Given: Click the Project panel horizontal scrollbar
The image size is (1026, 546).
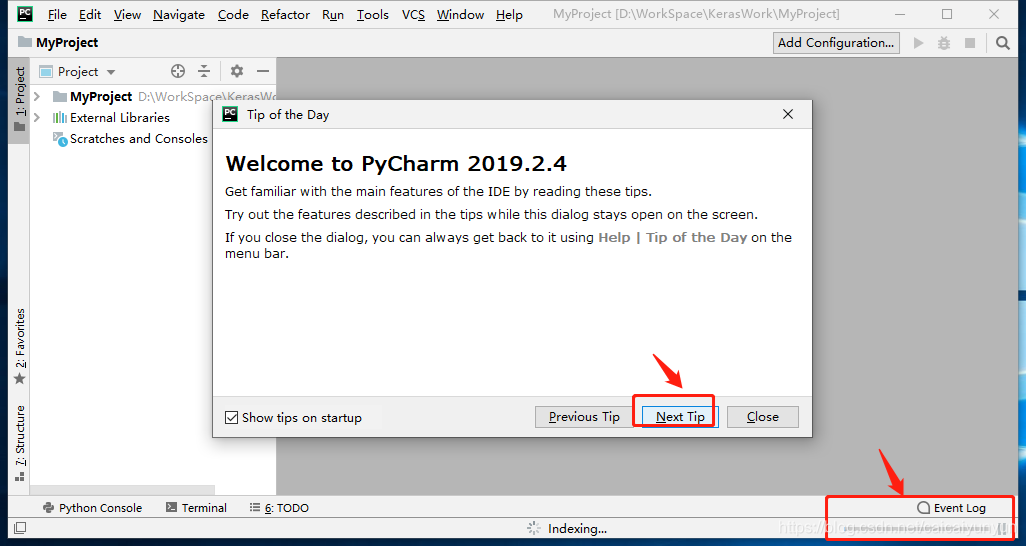Looking at the screenshot, I should point(122,490).
